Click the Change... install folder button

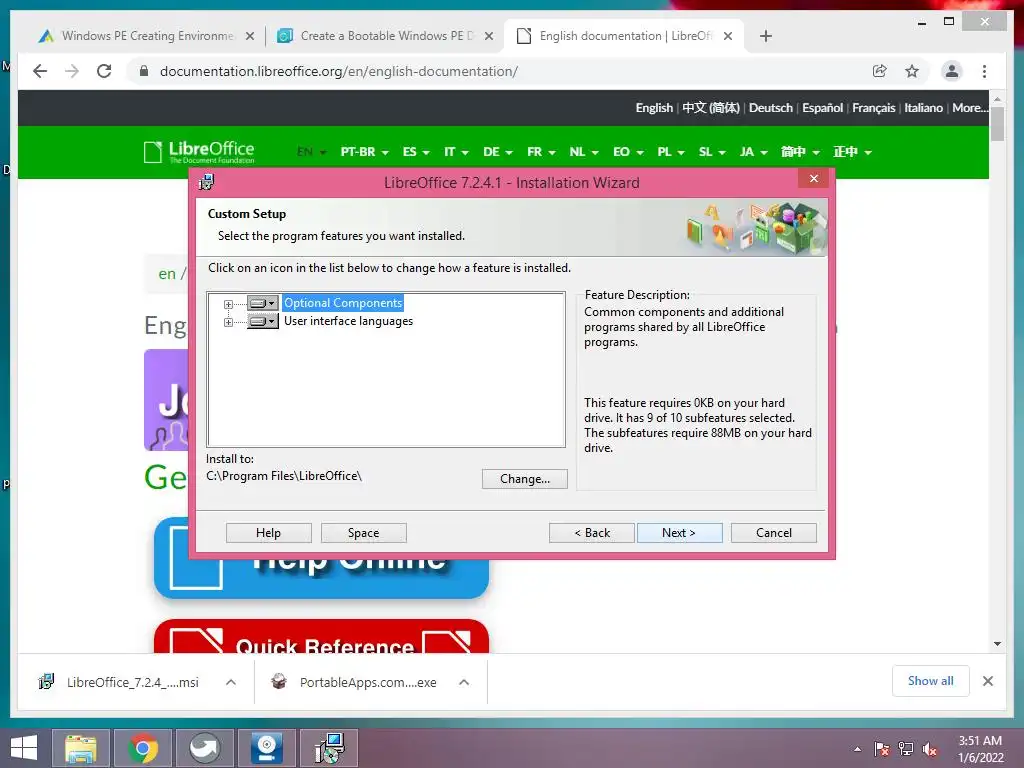(x=524, y=479)
